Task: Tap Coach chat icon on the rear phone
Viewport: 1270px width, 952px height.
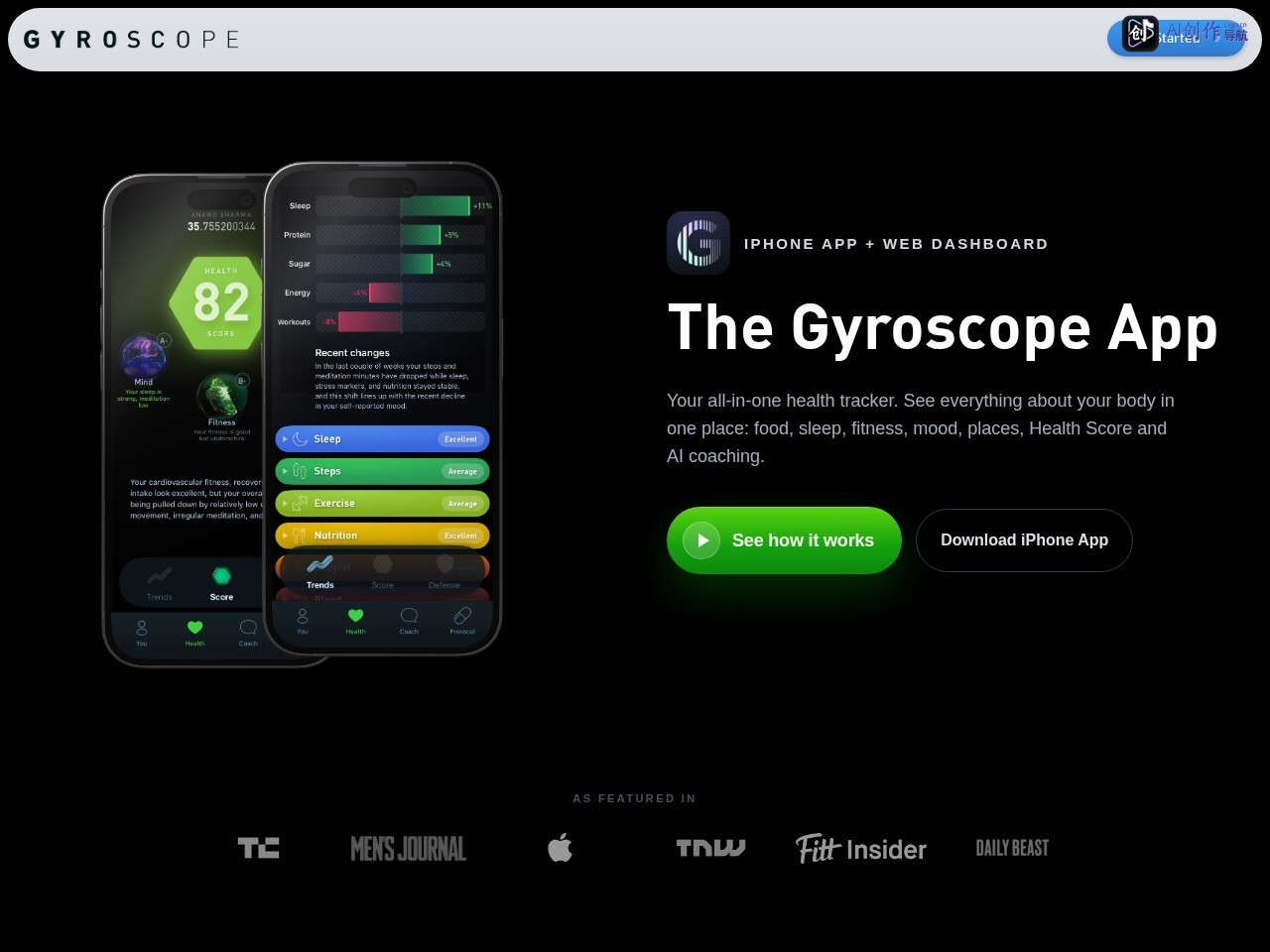Action: (x=248, y=627)
